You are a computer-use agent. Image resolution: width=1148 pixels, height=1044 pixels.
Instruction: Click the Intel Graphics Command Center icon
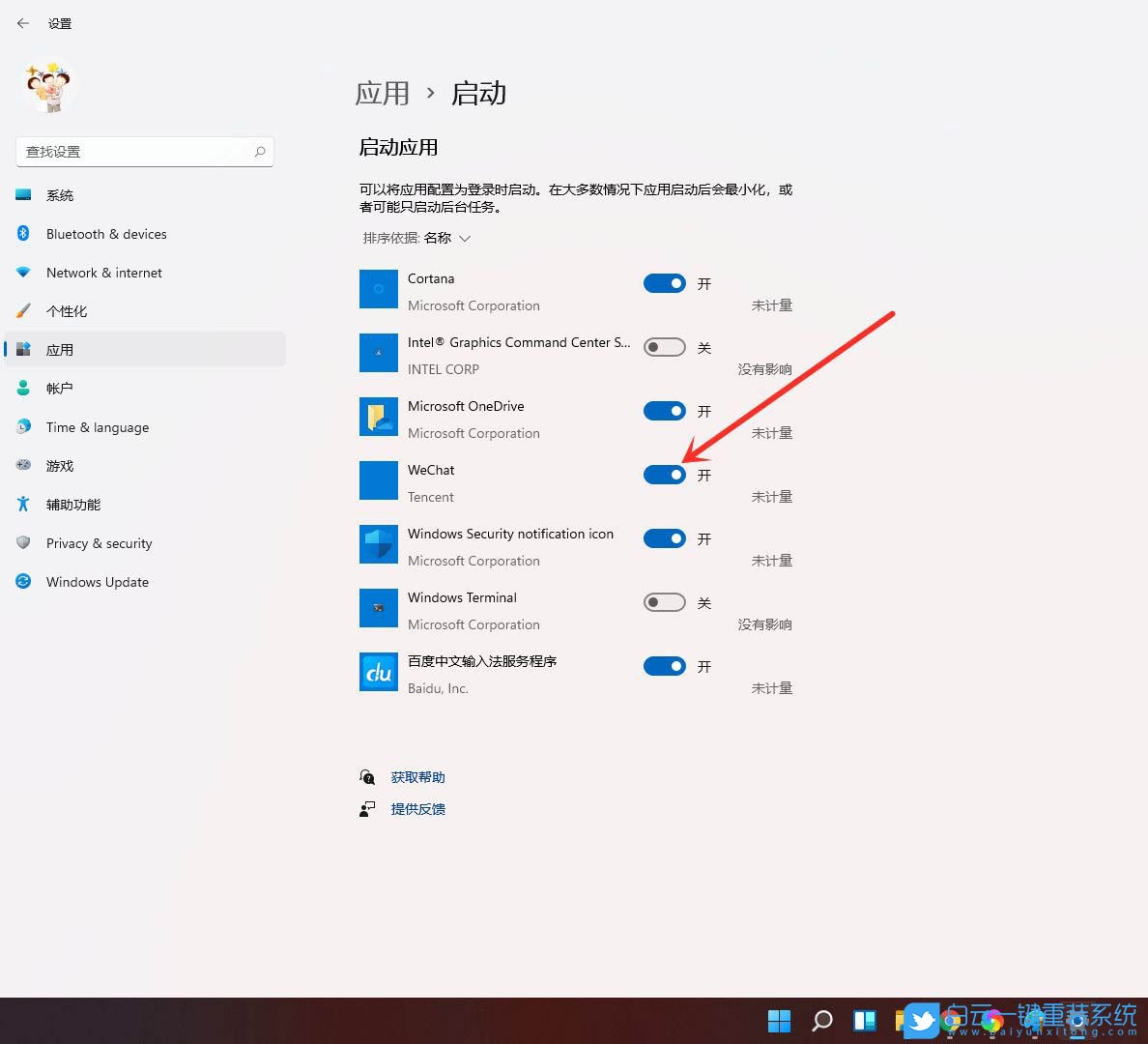378,352
